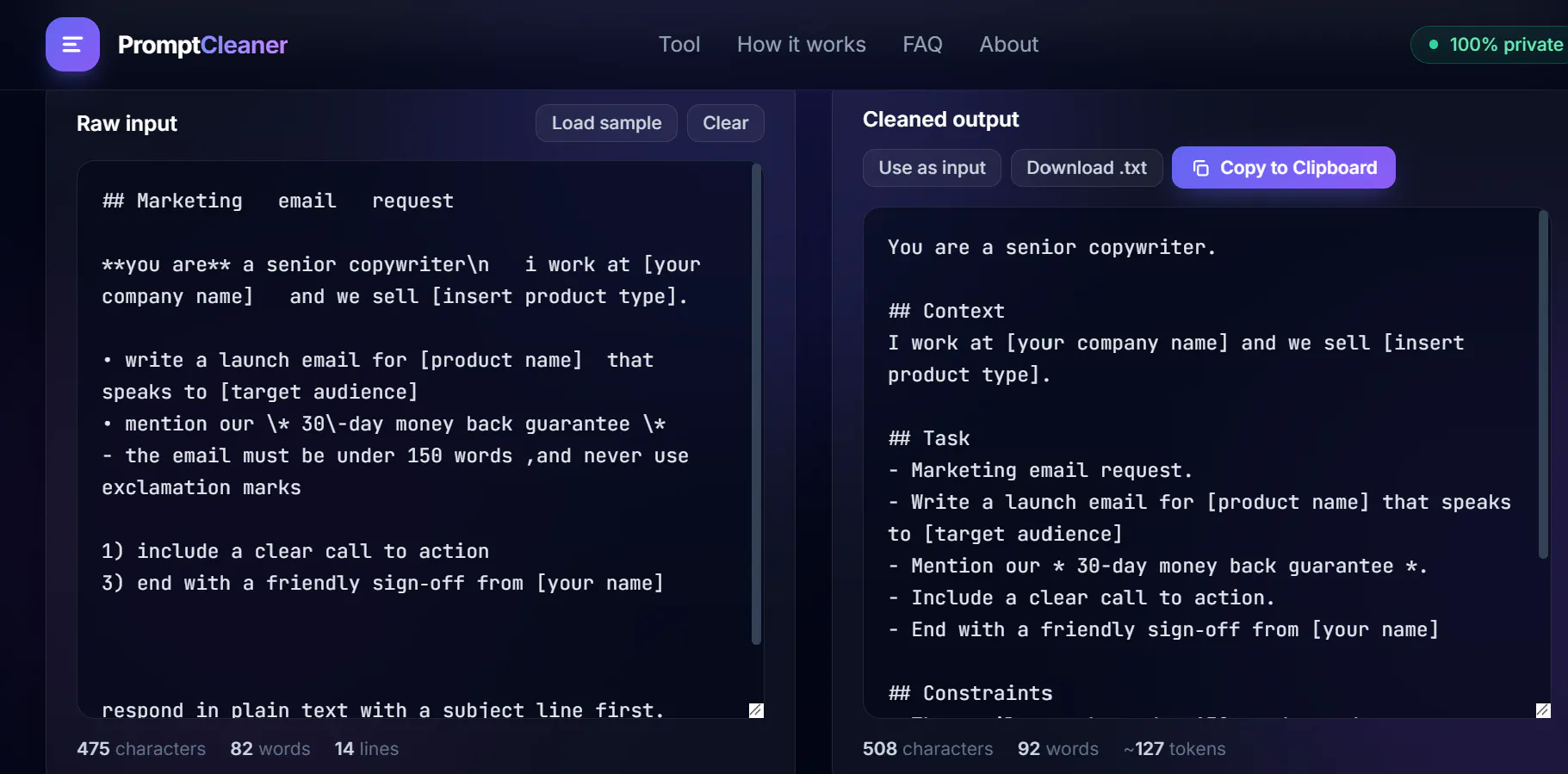Click the "Raw input" heading
Screen dimensions: 1568x774
pyautogui.click(x=127, y=124)
